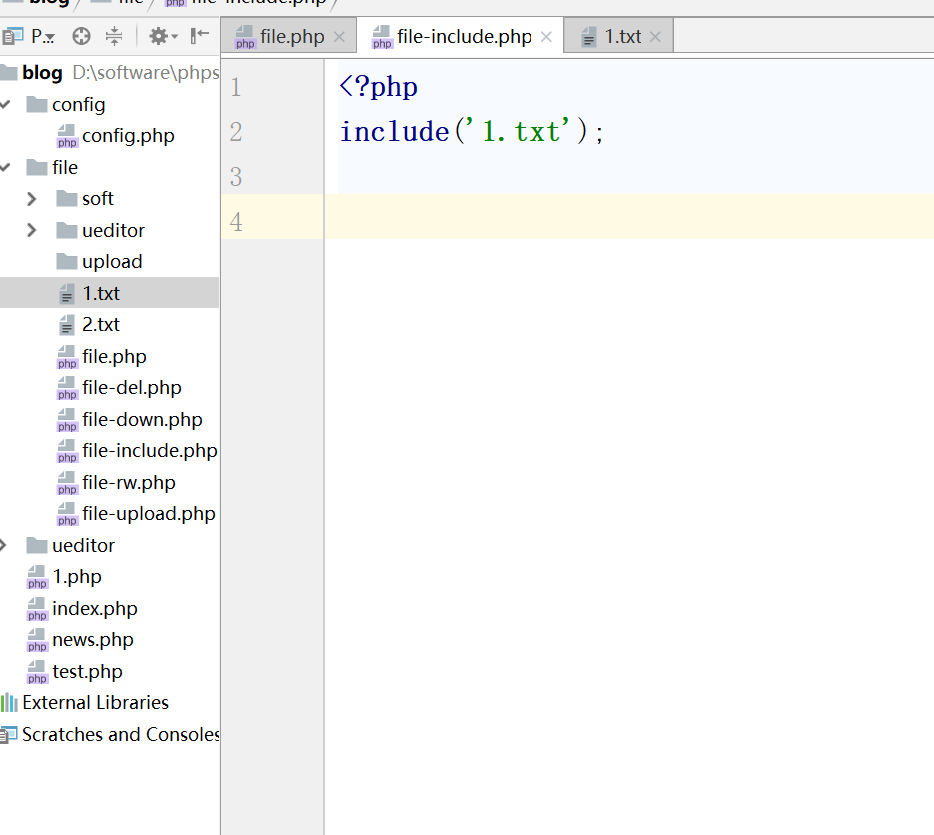Click line number 4 in gutter

[236, 223]
